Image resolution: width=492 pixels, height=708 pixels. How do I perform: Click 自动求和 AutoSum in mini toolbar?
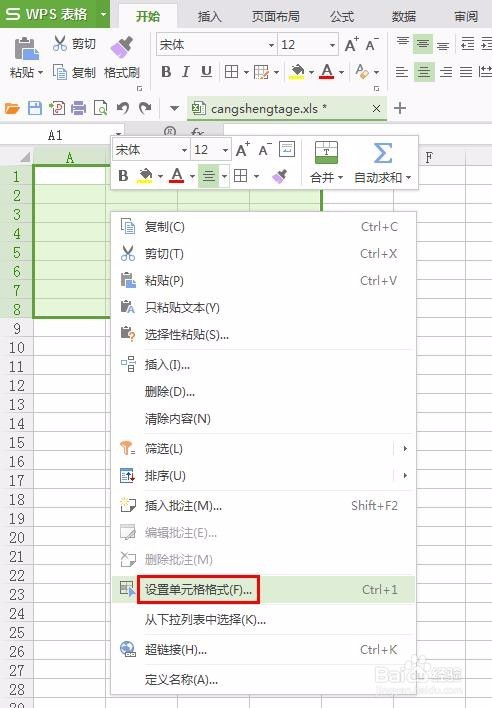[382, 162]
